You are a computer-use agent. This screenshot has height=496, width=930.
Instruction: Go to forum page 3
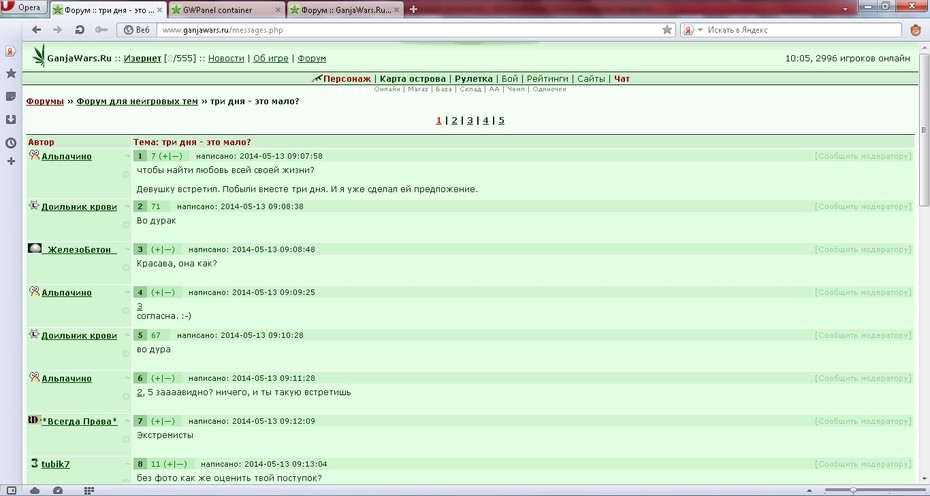(470, 120)
